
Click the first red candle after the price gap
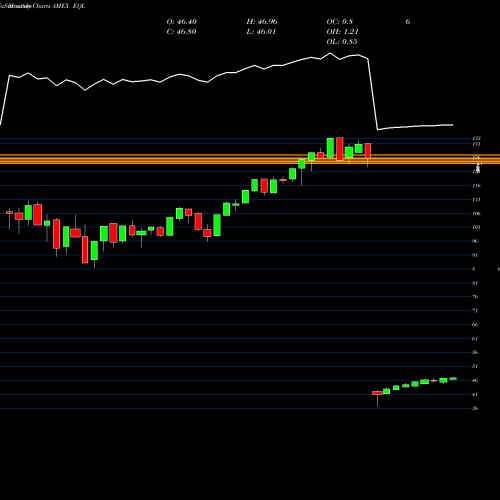pyautogui.click(x=377, y=393)
